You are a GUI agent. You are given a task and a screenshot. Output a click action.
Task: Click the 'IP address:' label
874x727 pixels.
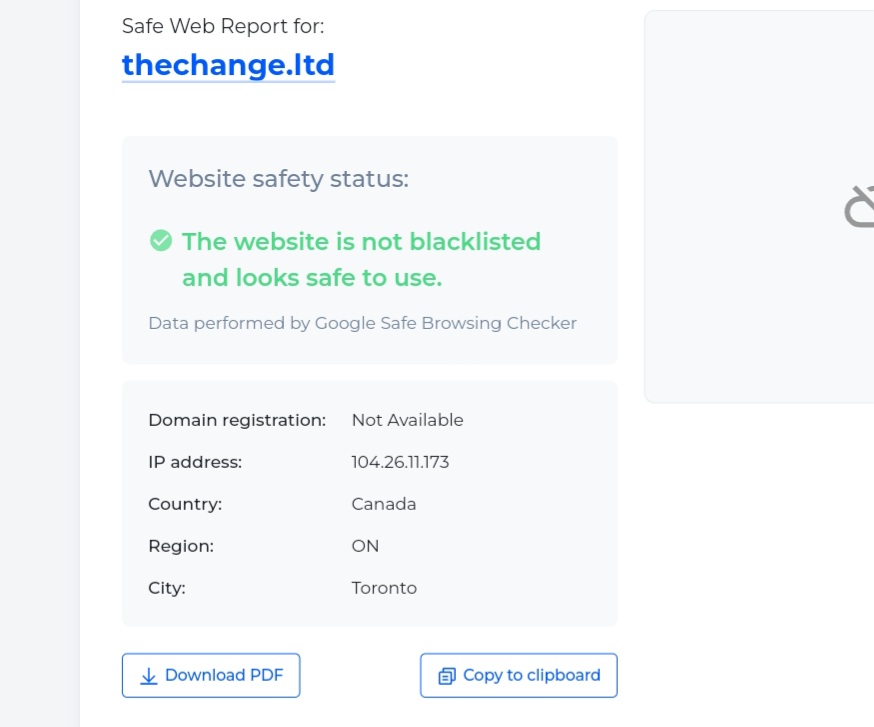tap(195, 462)
